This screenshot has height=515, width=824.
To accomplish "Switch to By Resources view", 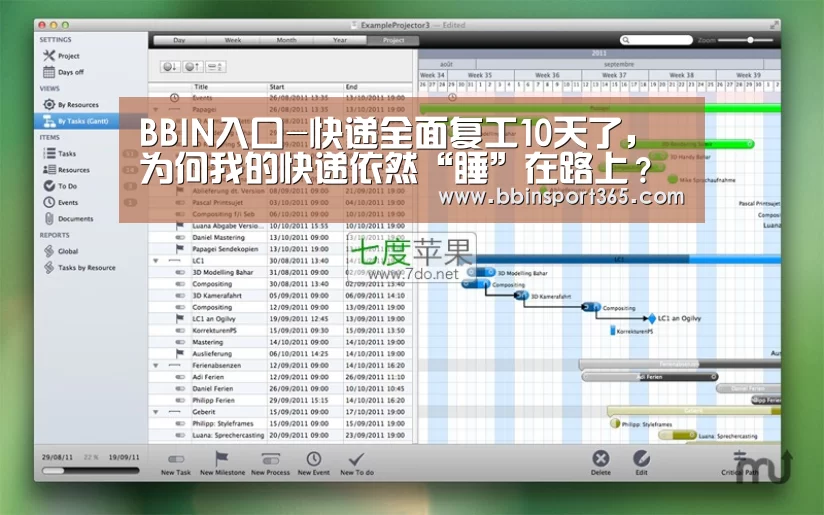I will 71,105.
